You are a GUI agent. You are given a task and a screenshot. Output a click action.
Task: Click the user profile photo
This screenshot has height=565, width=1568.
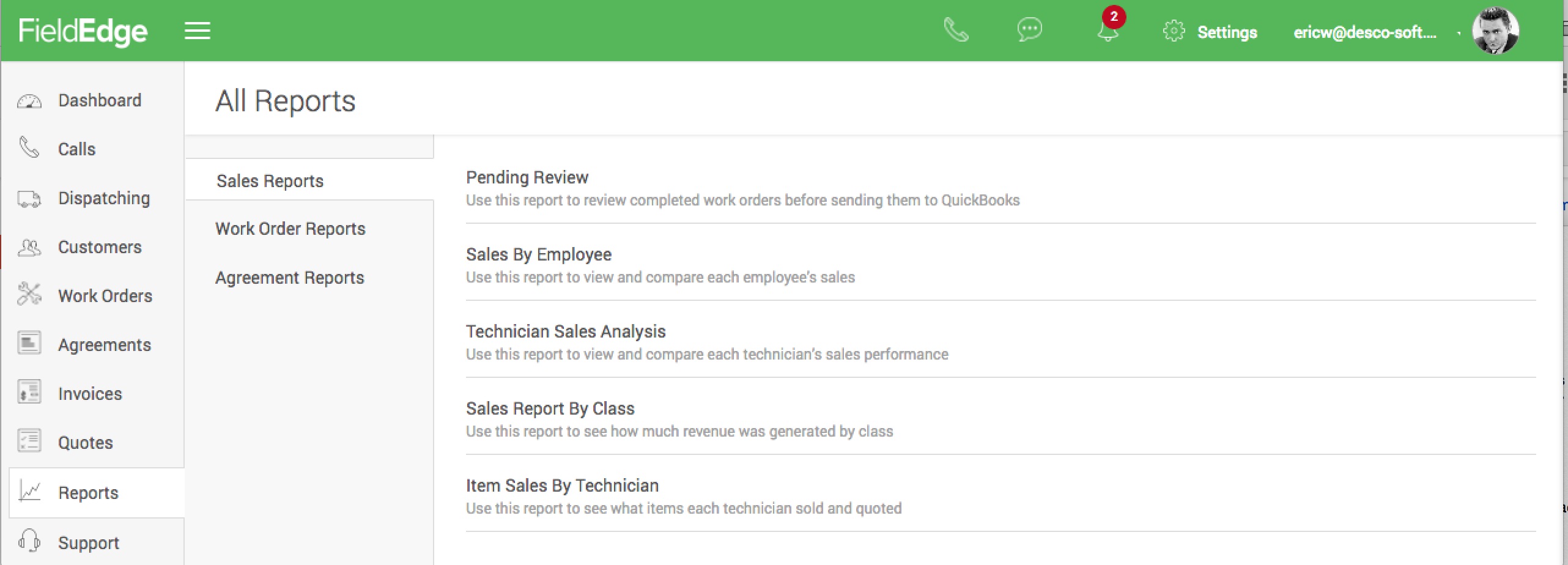[1495, 31]
